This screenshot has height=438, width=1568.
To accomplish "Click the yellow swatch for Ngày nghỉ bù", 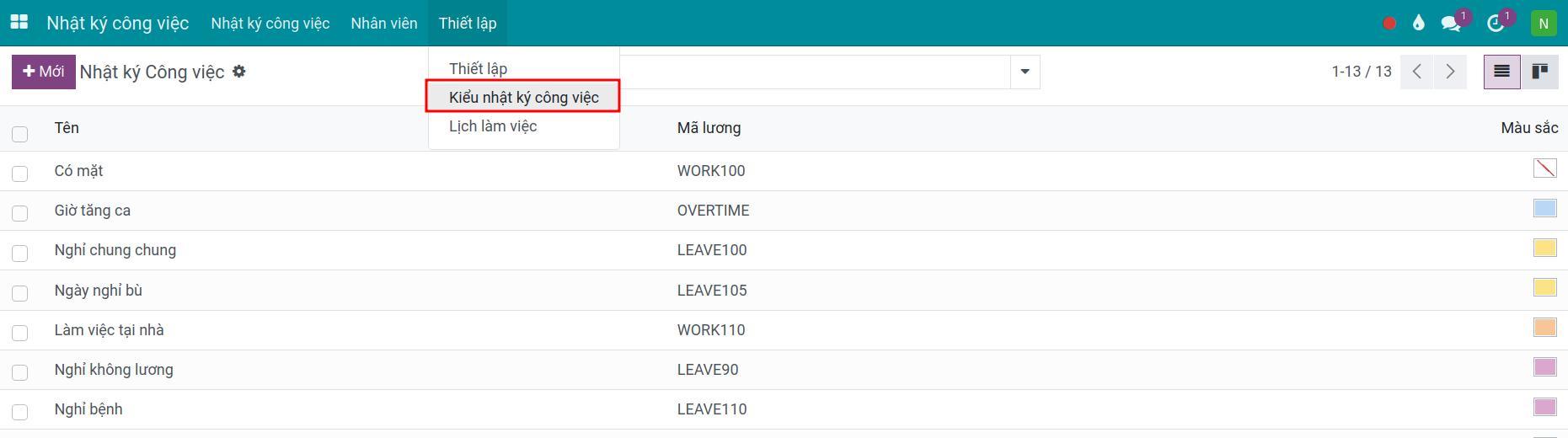I will pyautogui.click(x=1545, y=287).
